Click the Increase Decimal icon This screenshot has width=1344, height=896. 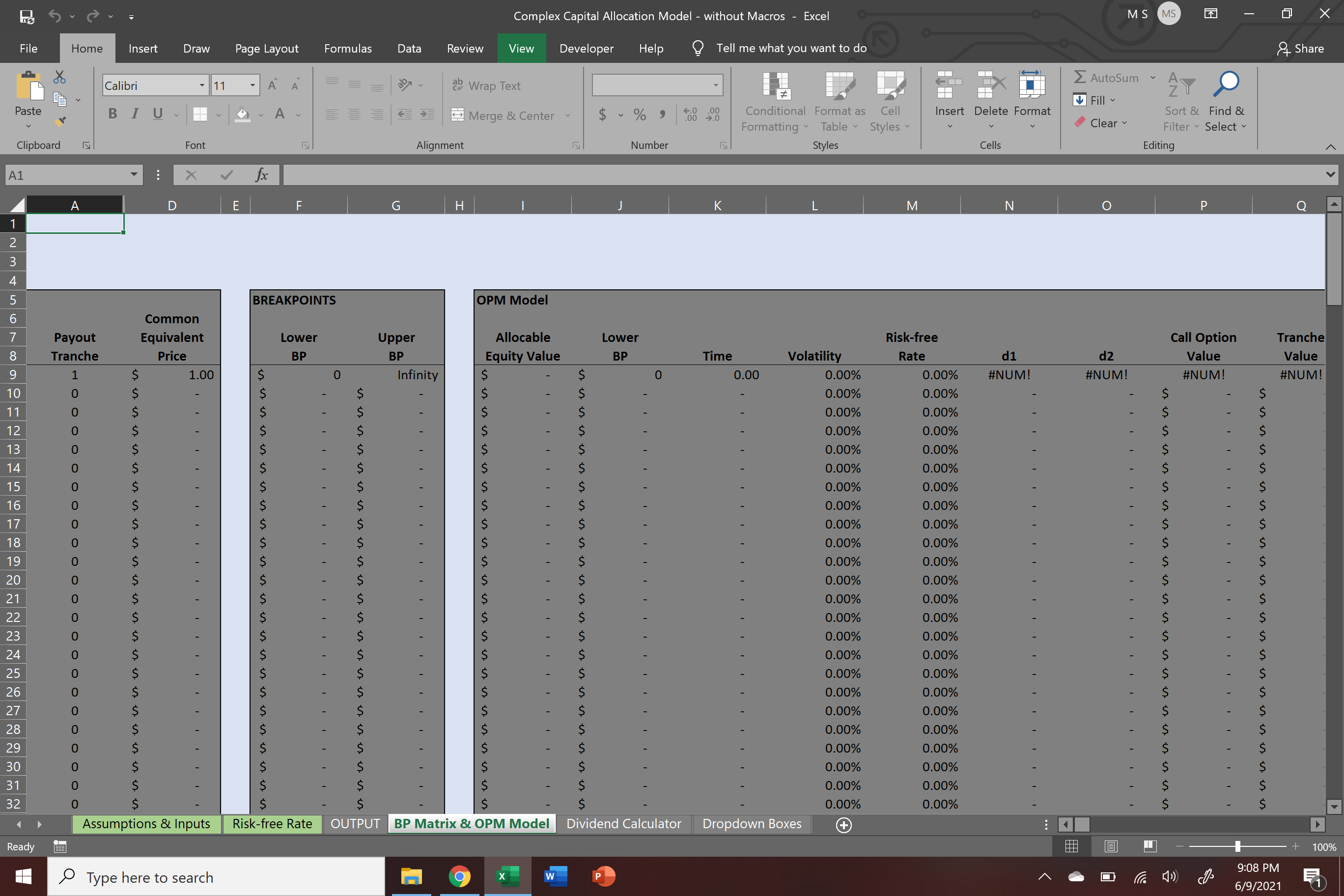pos(690,115)
